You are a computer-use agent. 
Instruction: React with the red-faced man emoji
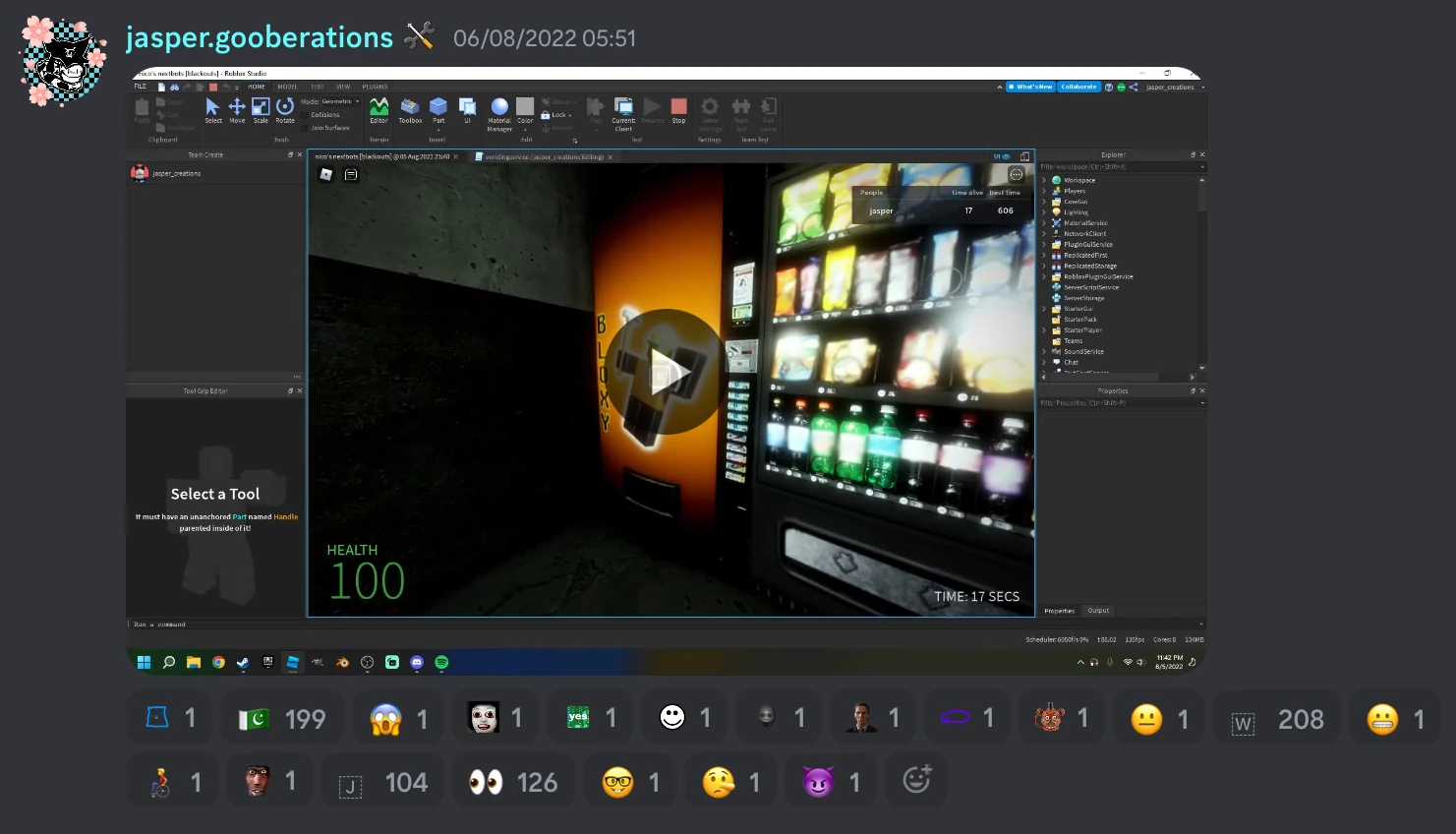(267, 782)
